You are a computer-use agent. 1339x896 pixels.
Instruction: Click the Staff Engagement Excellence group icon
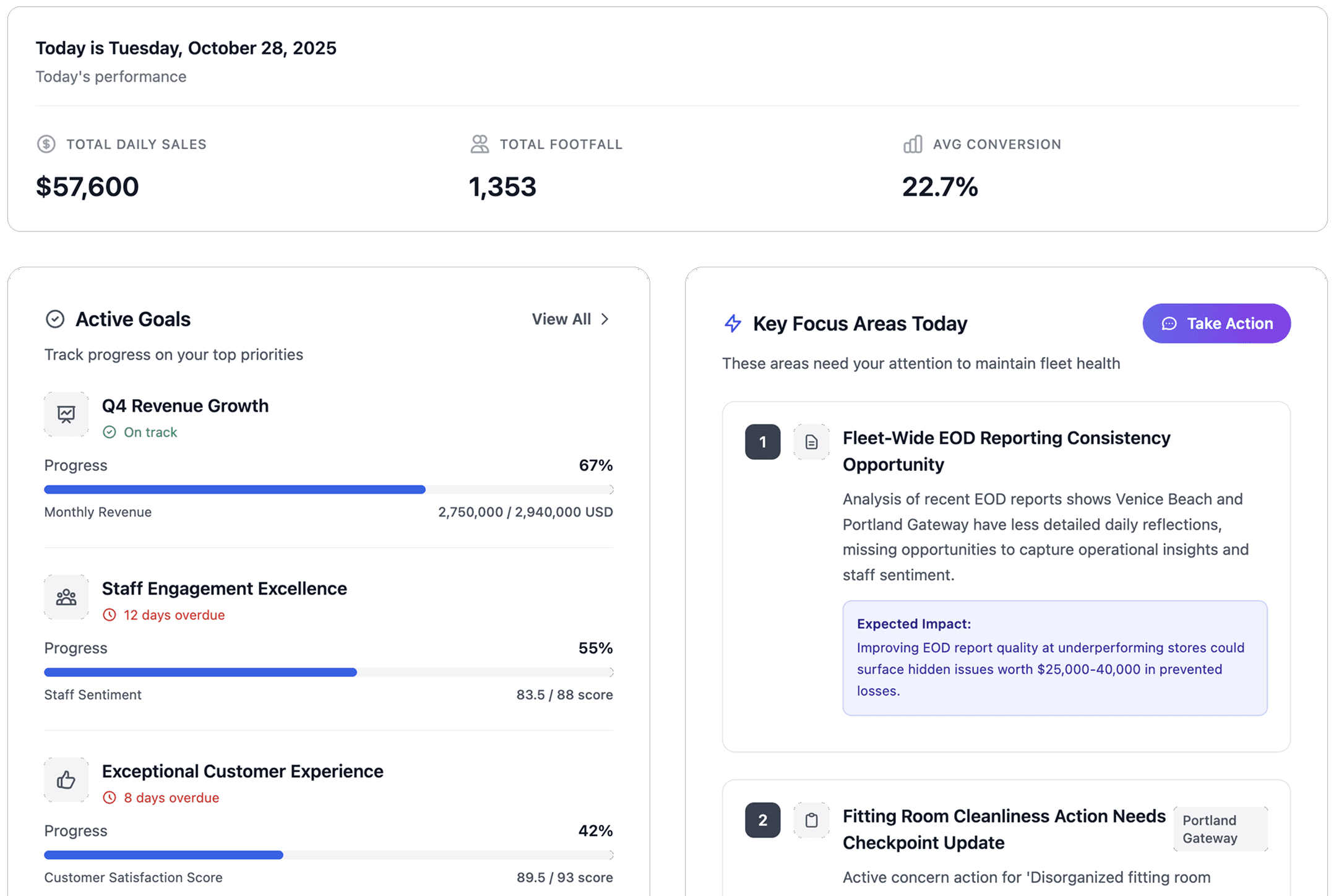66,597
